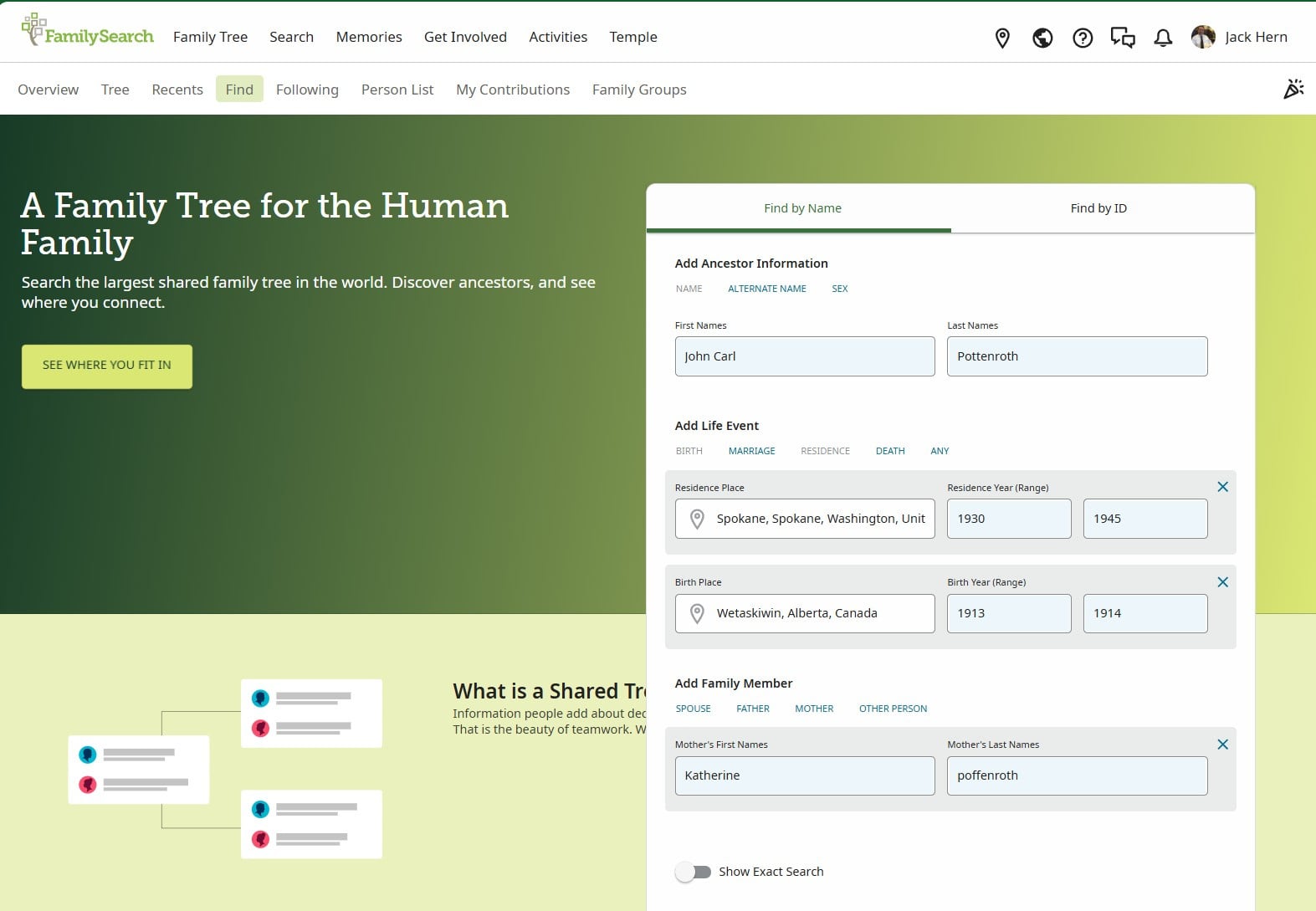Switch to the Find by ID tab
The height and width of the screenshot is (911, 1316).
1103,208
